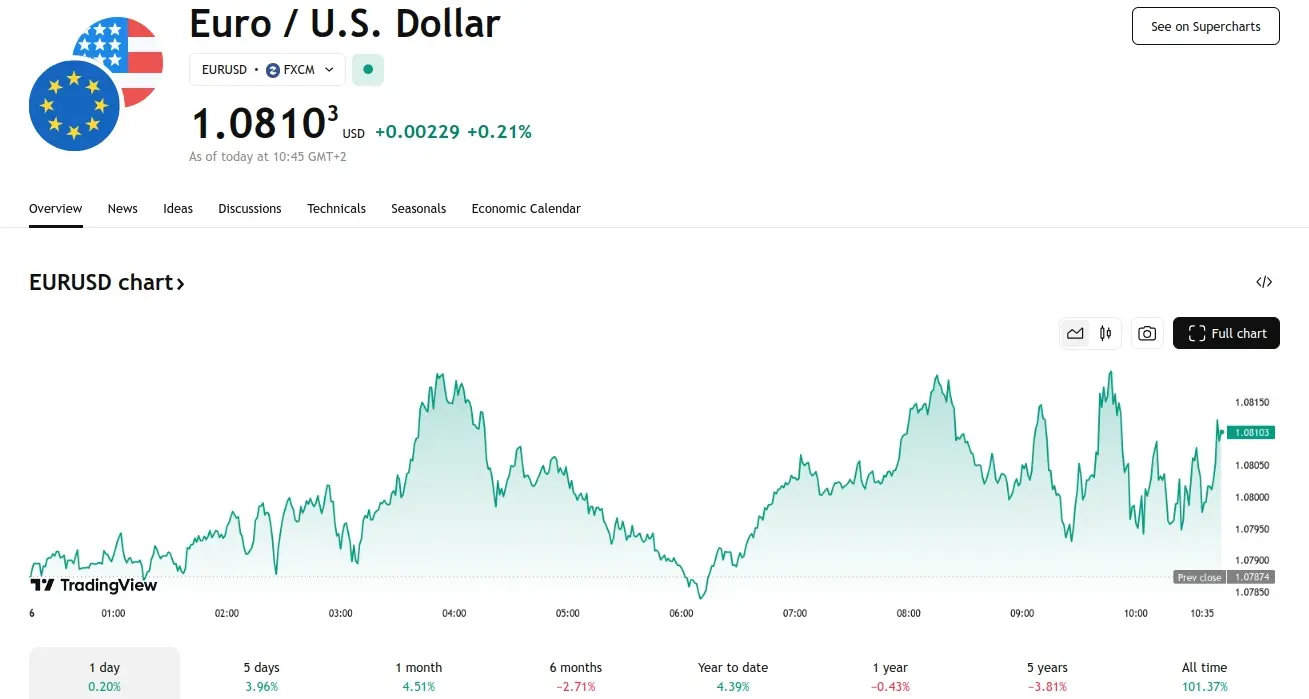The width and height of the screenshot is (1309, 699).
Task: Click the green market status indicator
Action: tap(368, 70)
